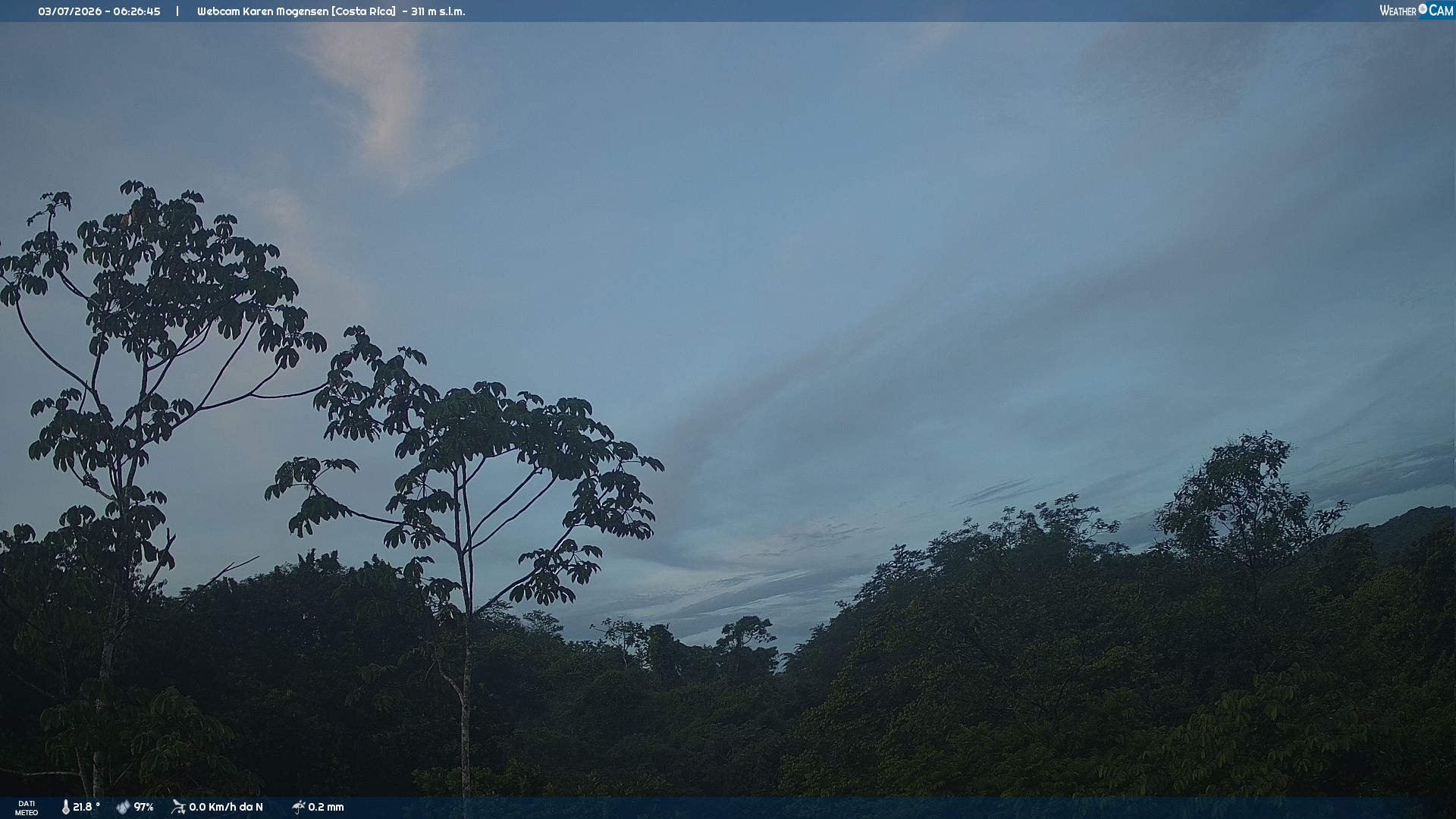Click the WeatherCam logo
This screenshot has width=1456, height=819.
pyautogui.click(x=1416, y=11)
